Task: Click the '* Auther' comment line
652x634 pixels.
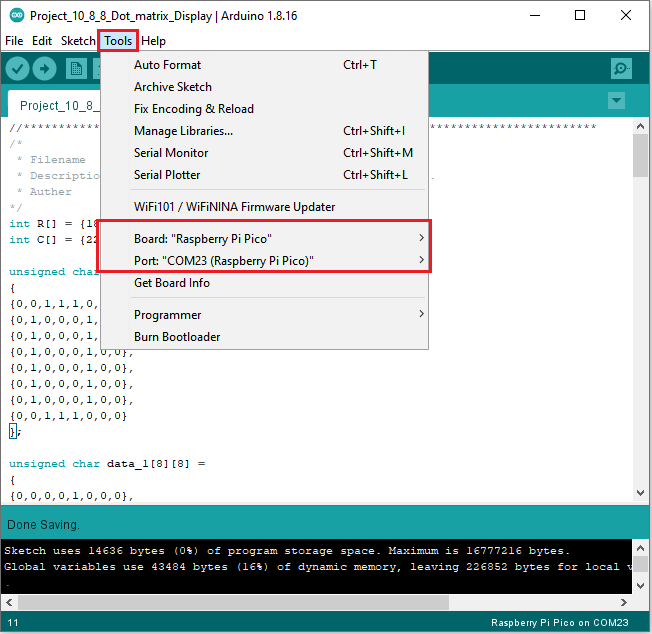Action: pos(44,192)
